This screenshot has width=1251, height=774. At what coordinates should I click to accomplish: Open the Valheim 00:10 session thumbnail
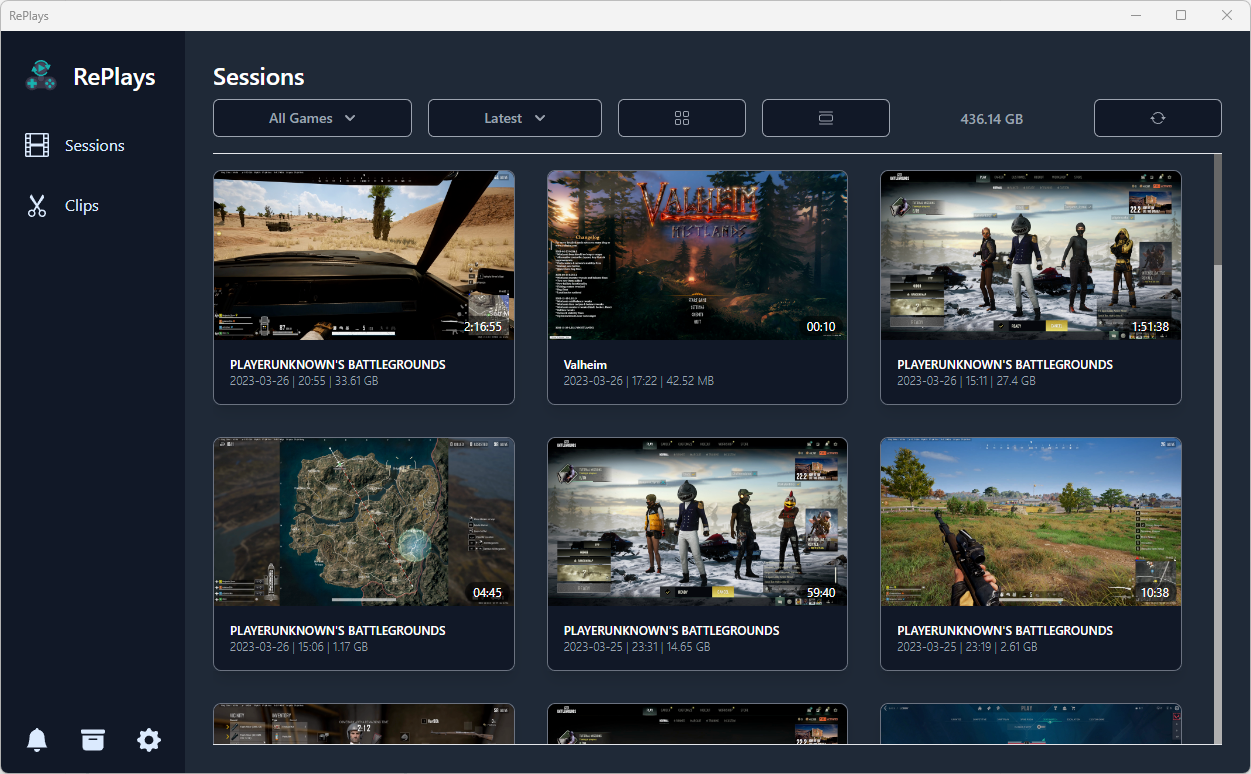697,255
